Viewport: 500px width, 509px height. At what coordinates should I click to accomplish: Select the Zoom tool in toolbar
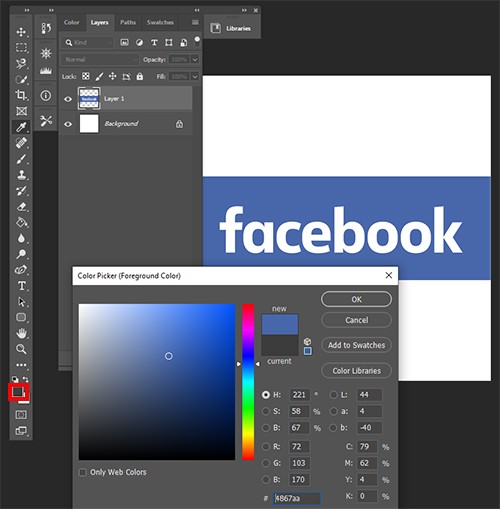(x=21, y=349)
